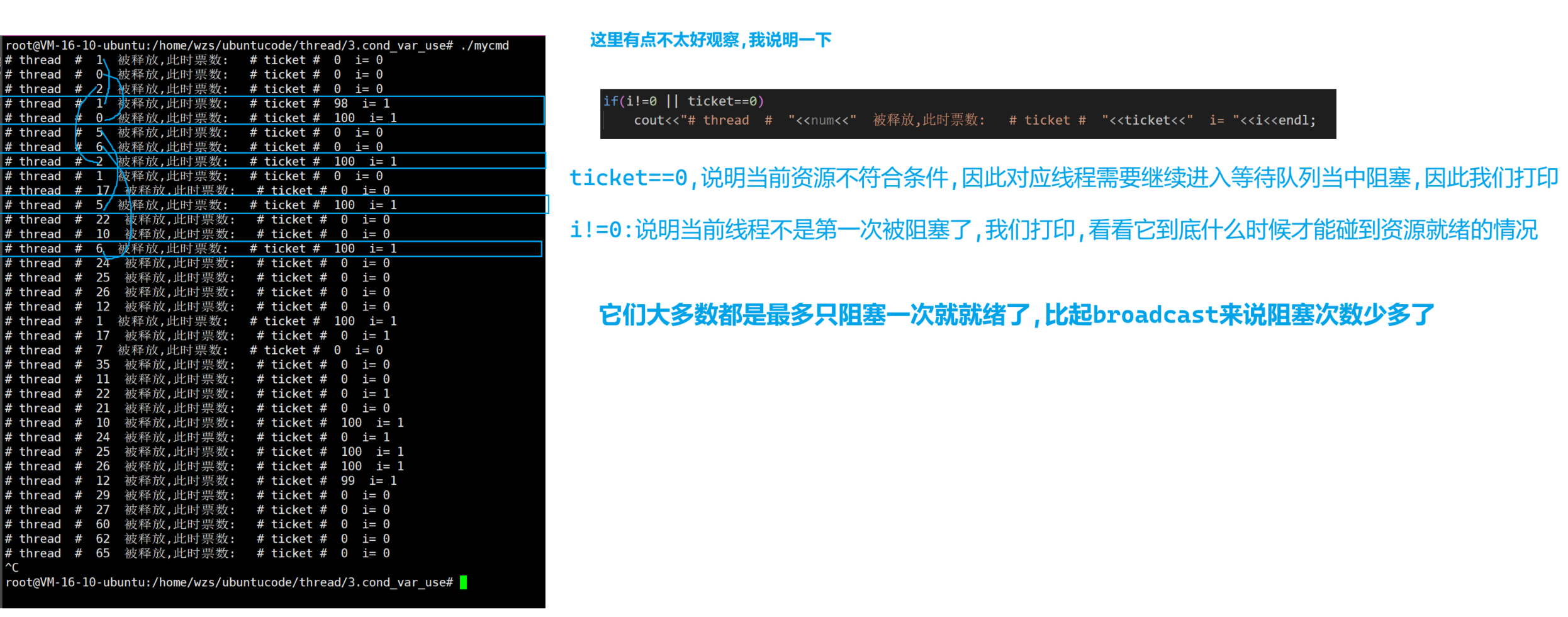Select the thread 22 row with i= 1
Screen dimensions: 1568x617
[x=198, y=394]
